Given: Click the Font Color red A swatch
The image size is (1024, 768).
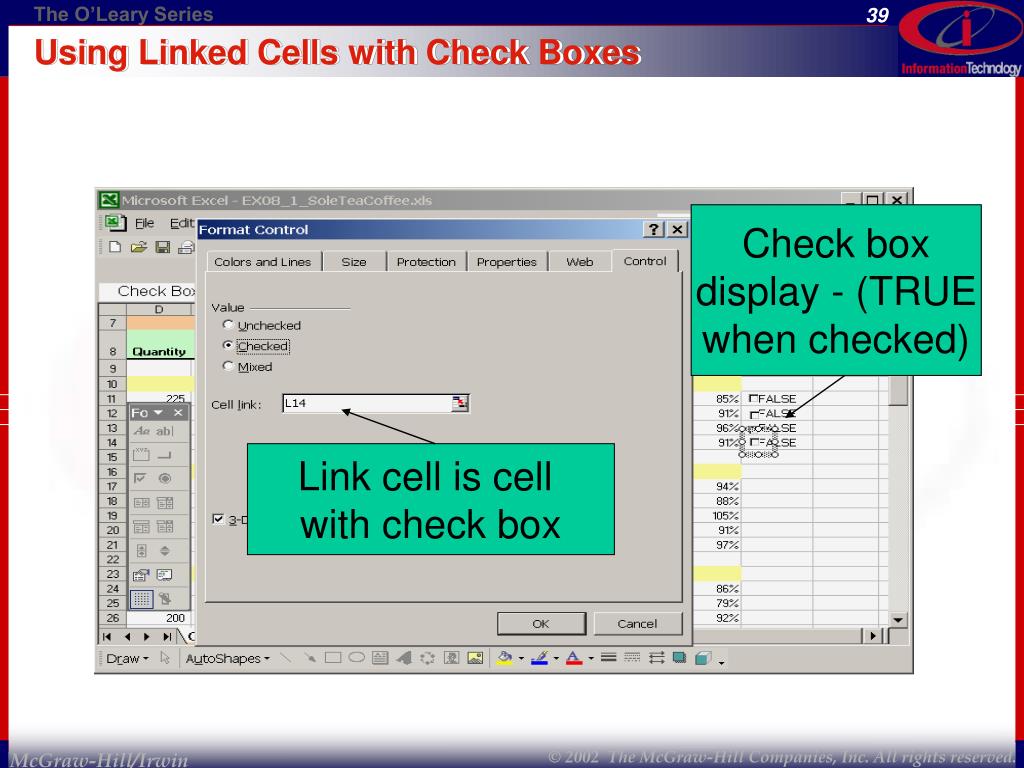Looking at the screenshot, I should coord(574,658).
